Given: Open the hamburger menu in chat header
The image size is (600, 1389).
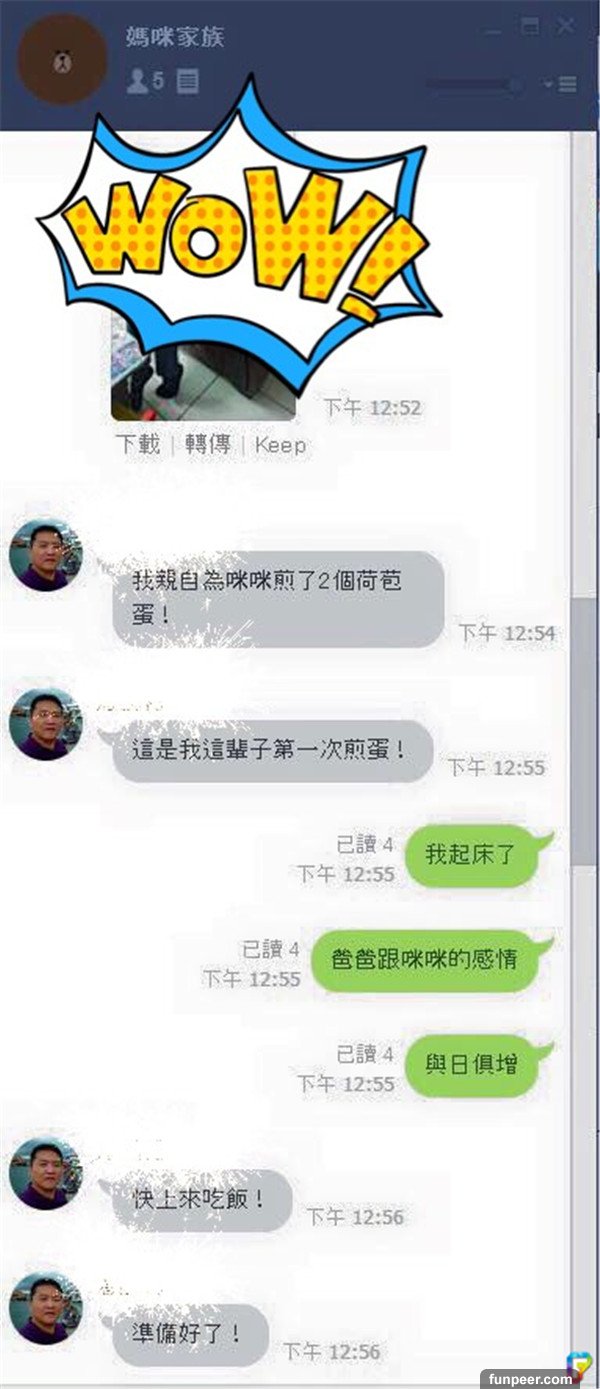Looking at the screenshot, I should (567, 85).
